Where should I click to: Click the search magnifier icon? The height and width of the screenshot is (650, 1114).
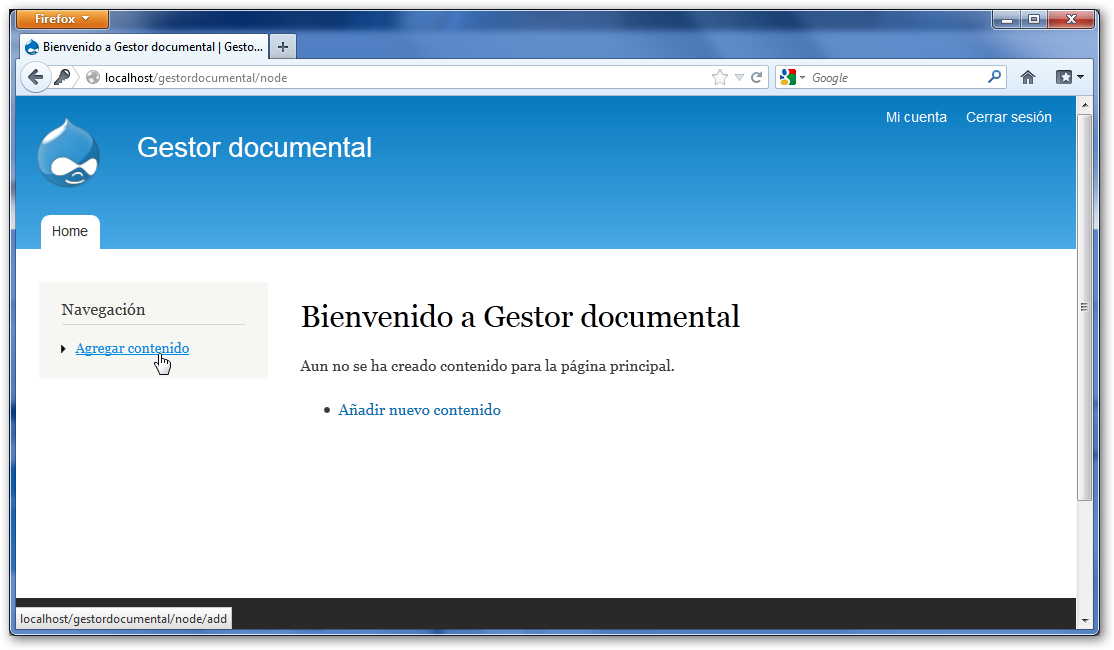tap(994, 77)
